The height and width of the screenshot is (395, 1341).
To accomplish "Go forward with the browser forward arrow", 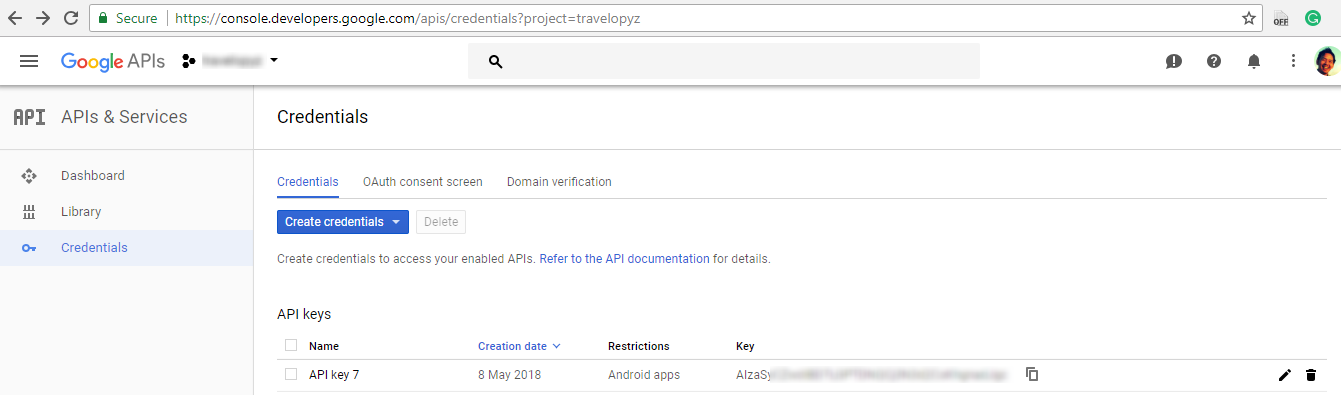I will point(43,18).
